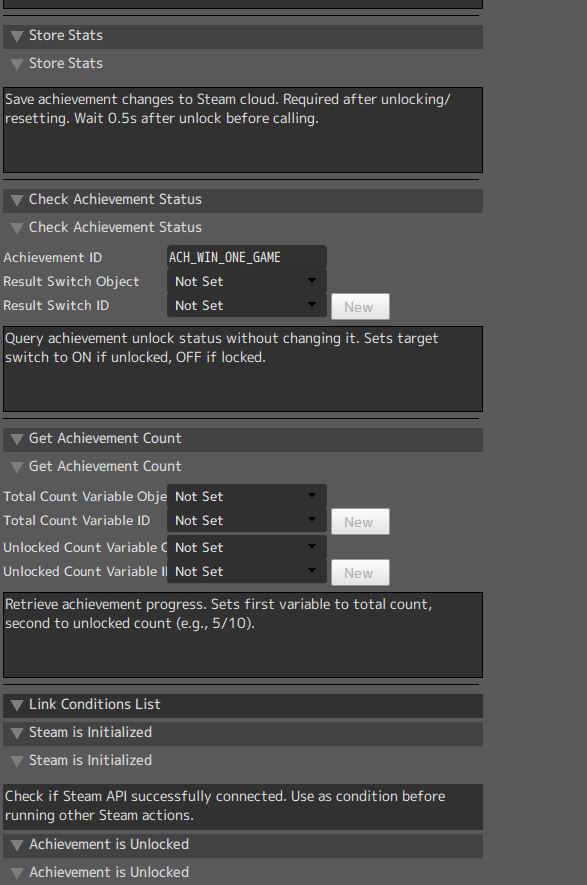Collapse the inner Store Stats subsection triangle
The height and width of the screenshot is (885, 587).
tap(17, 64)
